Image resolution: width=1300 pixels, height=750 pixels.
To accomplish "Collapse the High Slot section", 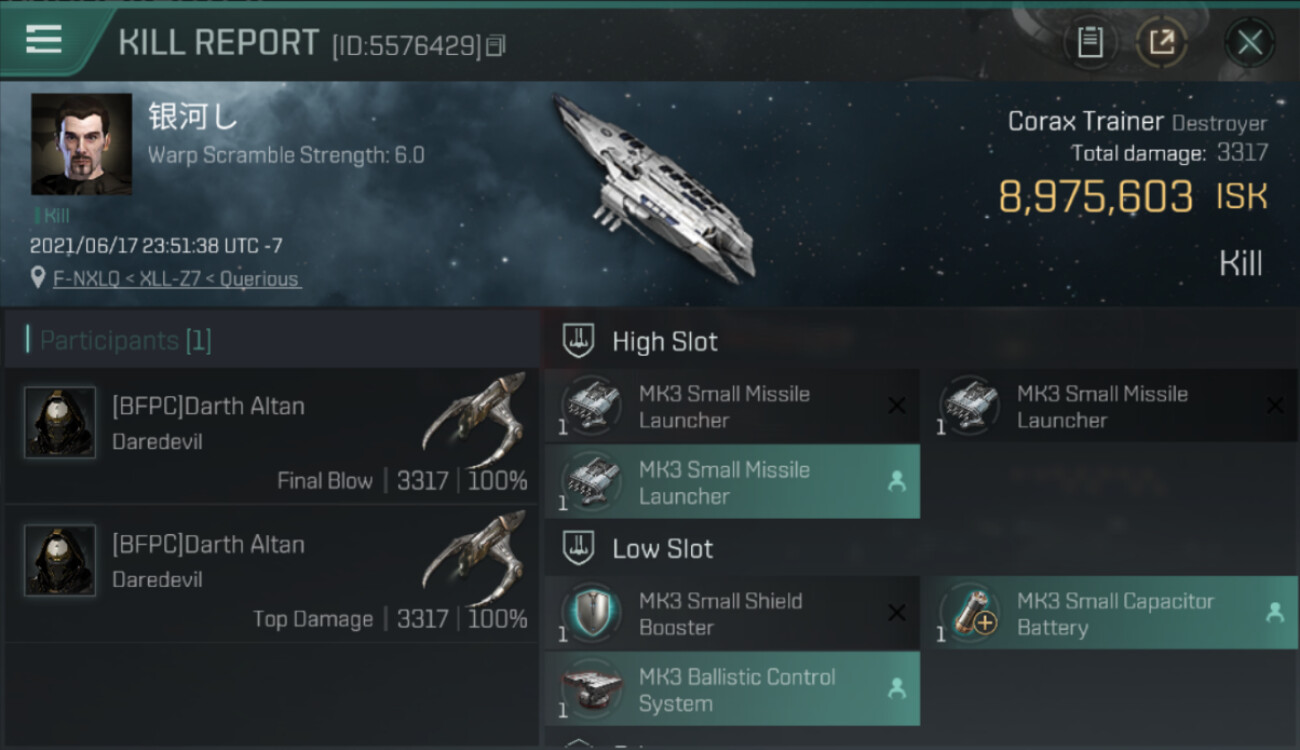I will pyautogui.click(x=580, y=341).
